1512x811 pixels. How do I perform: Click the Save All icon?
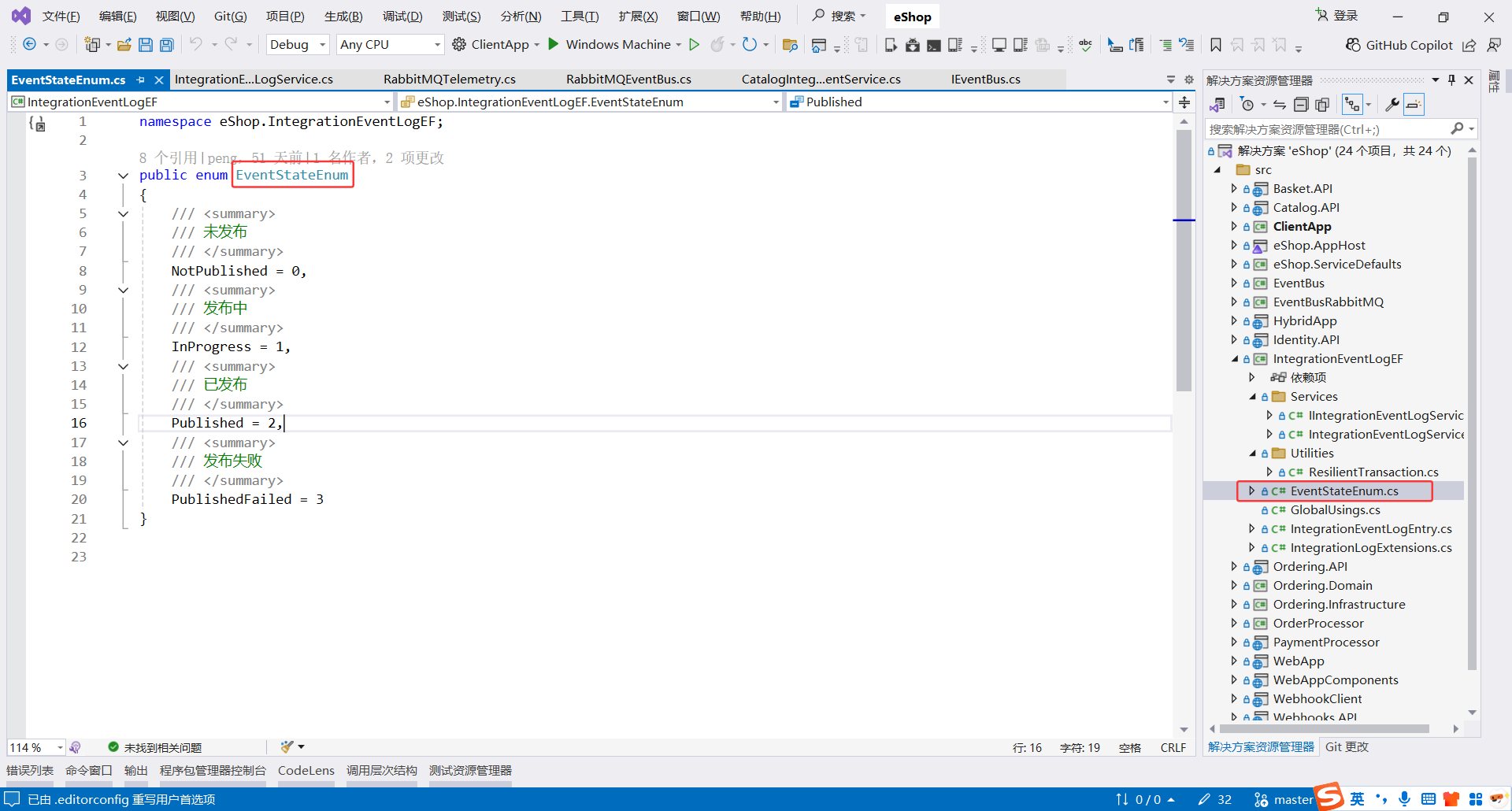[x=167, y=45]
